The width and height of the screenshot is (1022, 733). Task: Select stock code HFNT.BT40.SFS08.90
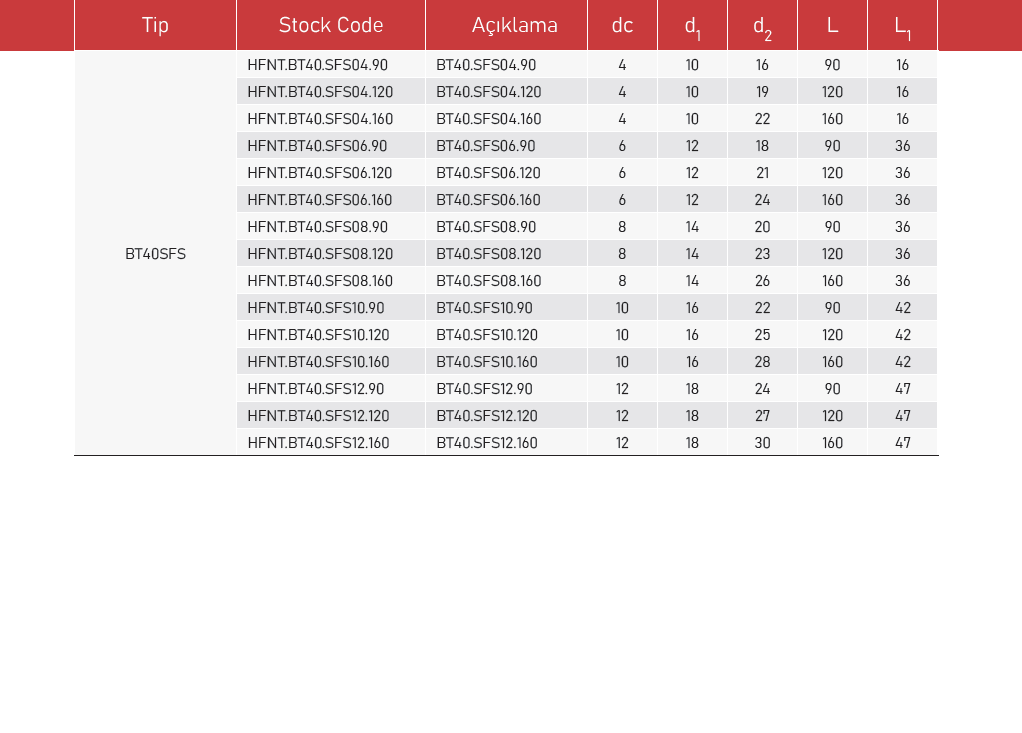point(317,227)
